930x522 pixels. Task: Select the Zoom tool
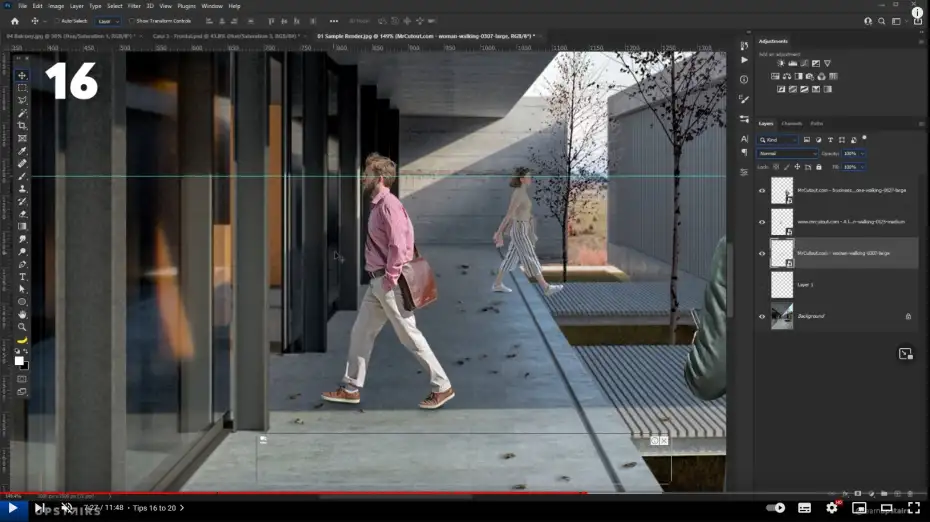[22, 327]
